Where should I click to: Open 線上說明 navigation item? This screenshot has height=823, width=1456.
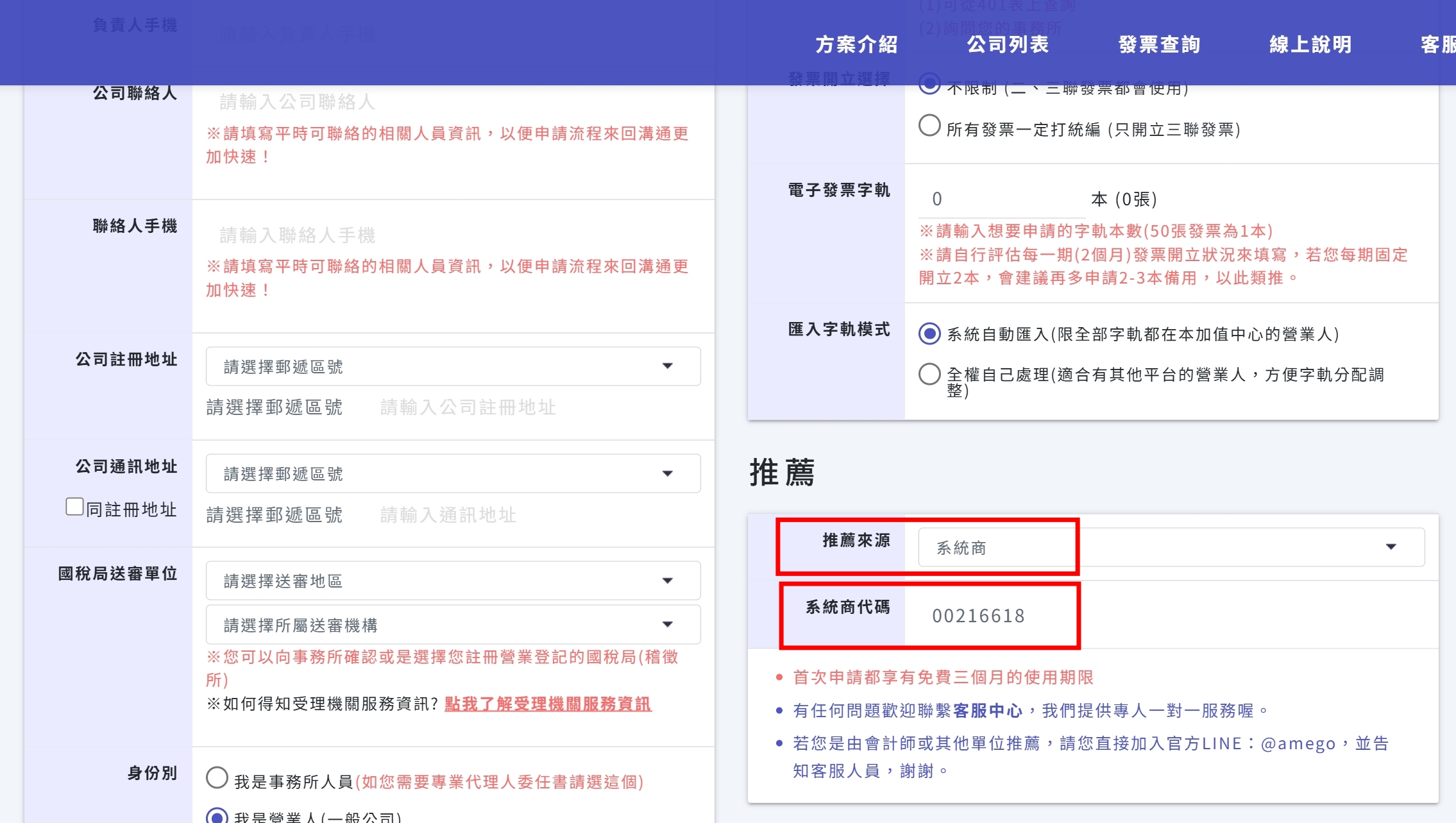[x=1310, y=44]
